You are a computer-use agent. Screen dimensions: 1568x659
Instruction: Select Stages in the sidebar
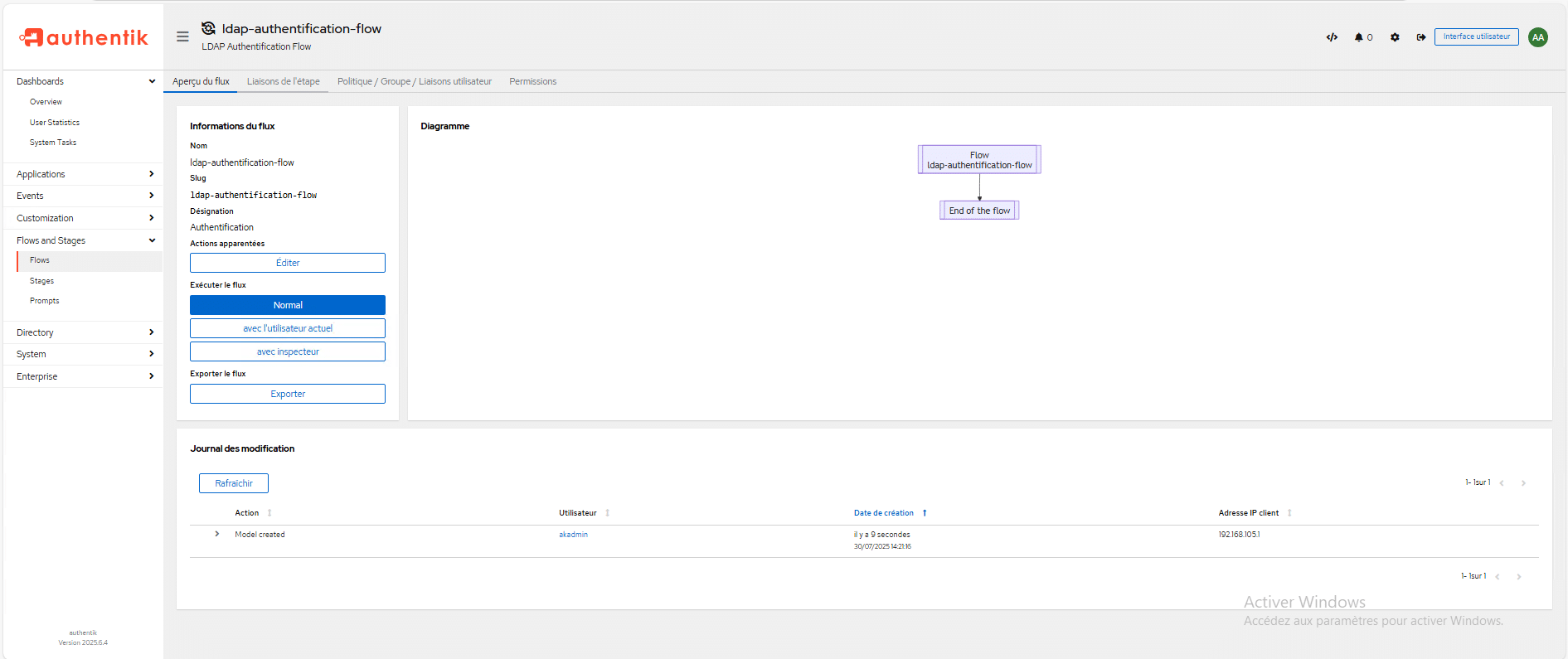(41, 281)
